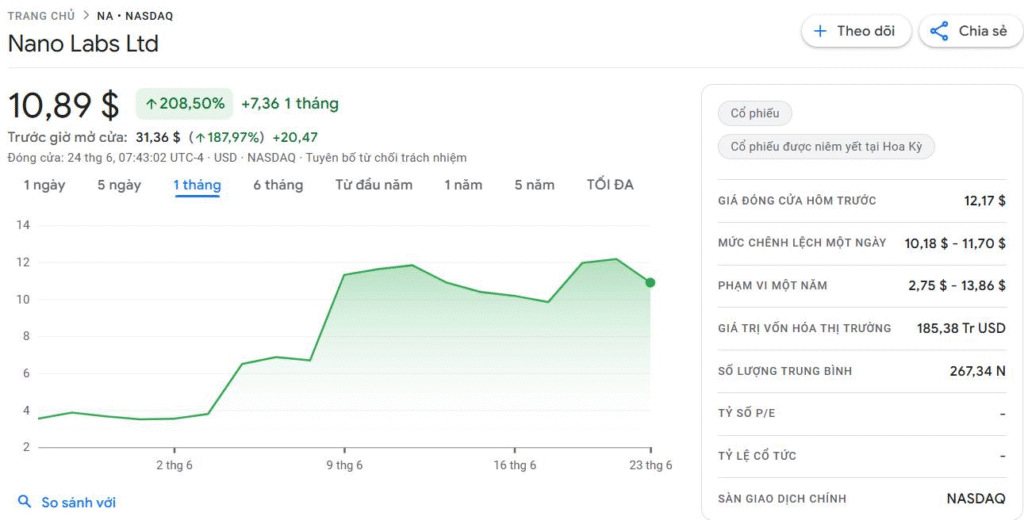Click the share icon beside Chia sẻ

coord(939,31)
